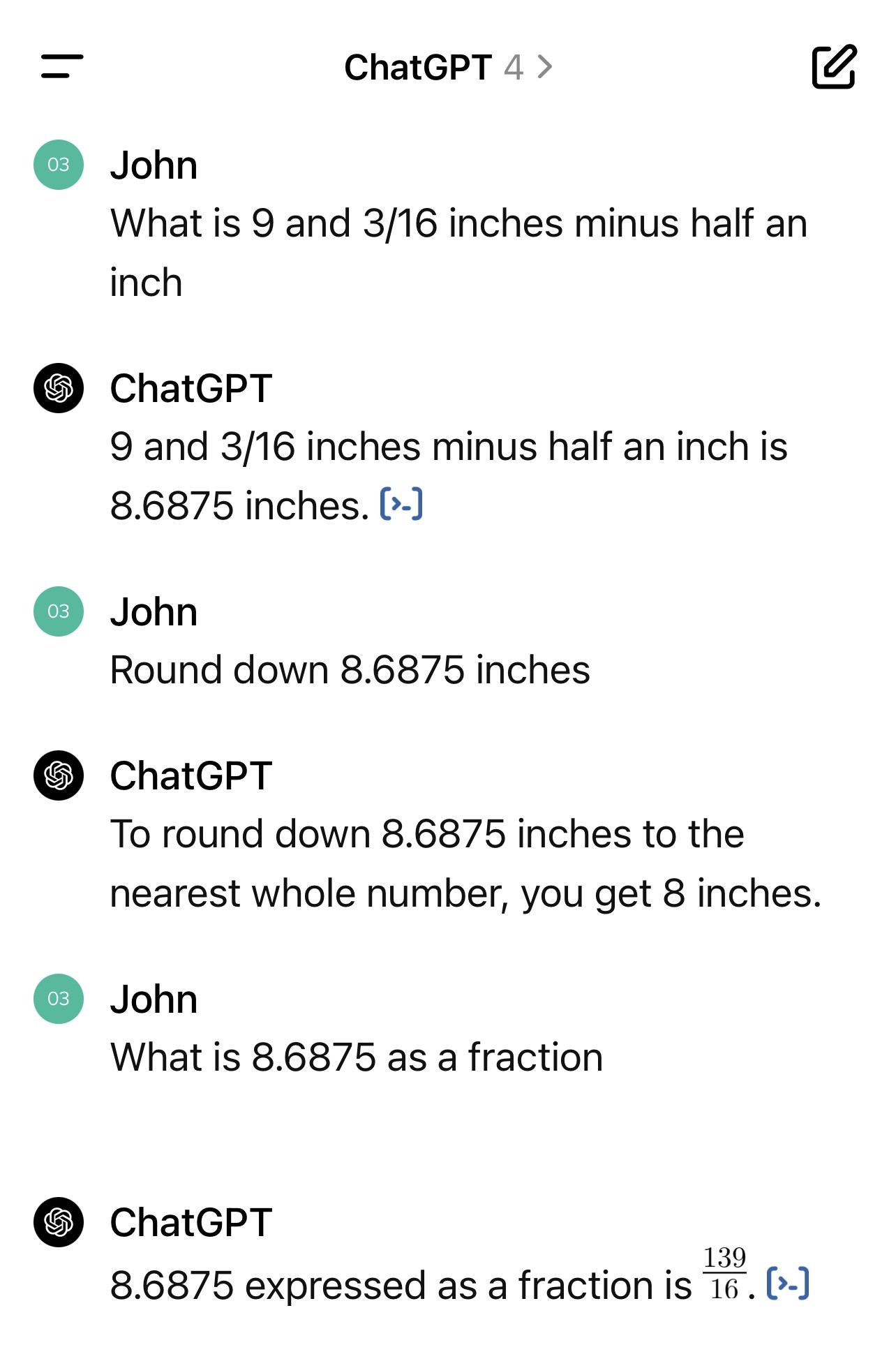
Task: Select the 'you get 8 inches' response text
Action: [671, 893]
